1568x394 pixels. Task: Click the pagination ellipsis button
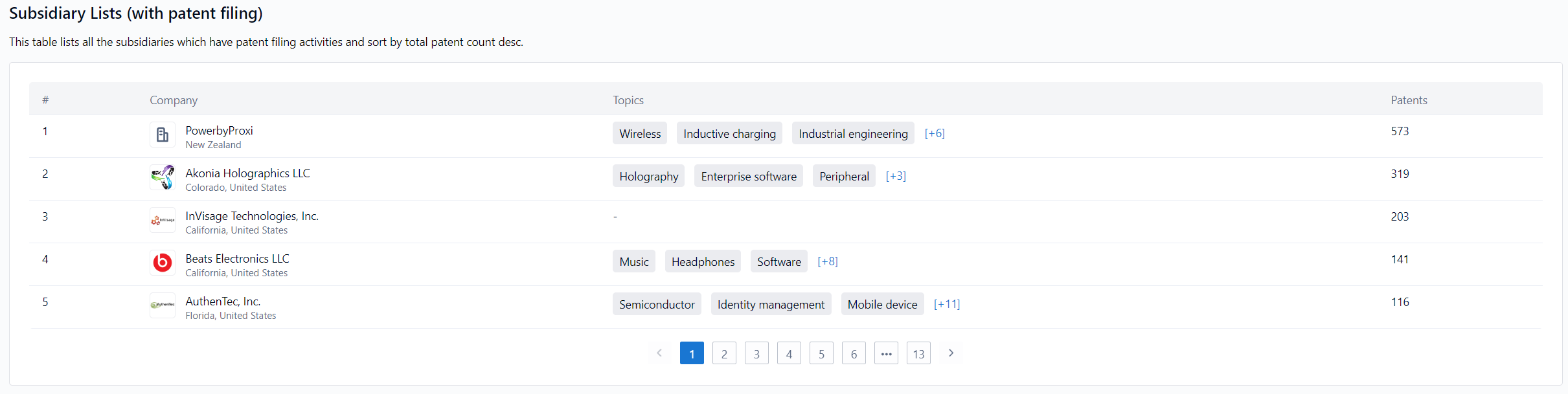coord(886,354)
